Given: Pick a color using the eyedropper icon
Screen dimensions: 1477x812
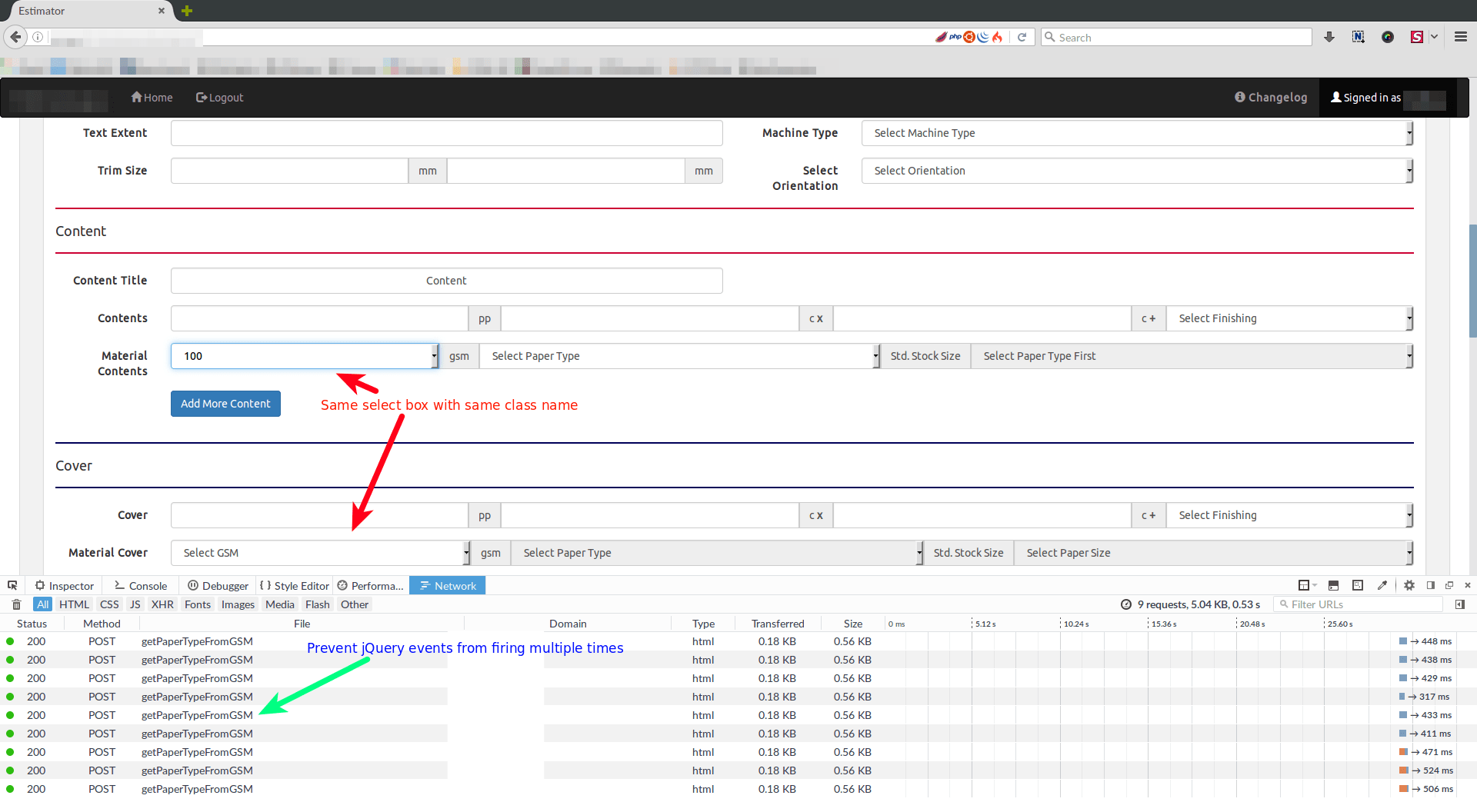Looking at the screenshot, I should (1382, 585).
